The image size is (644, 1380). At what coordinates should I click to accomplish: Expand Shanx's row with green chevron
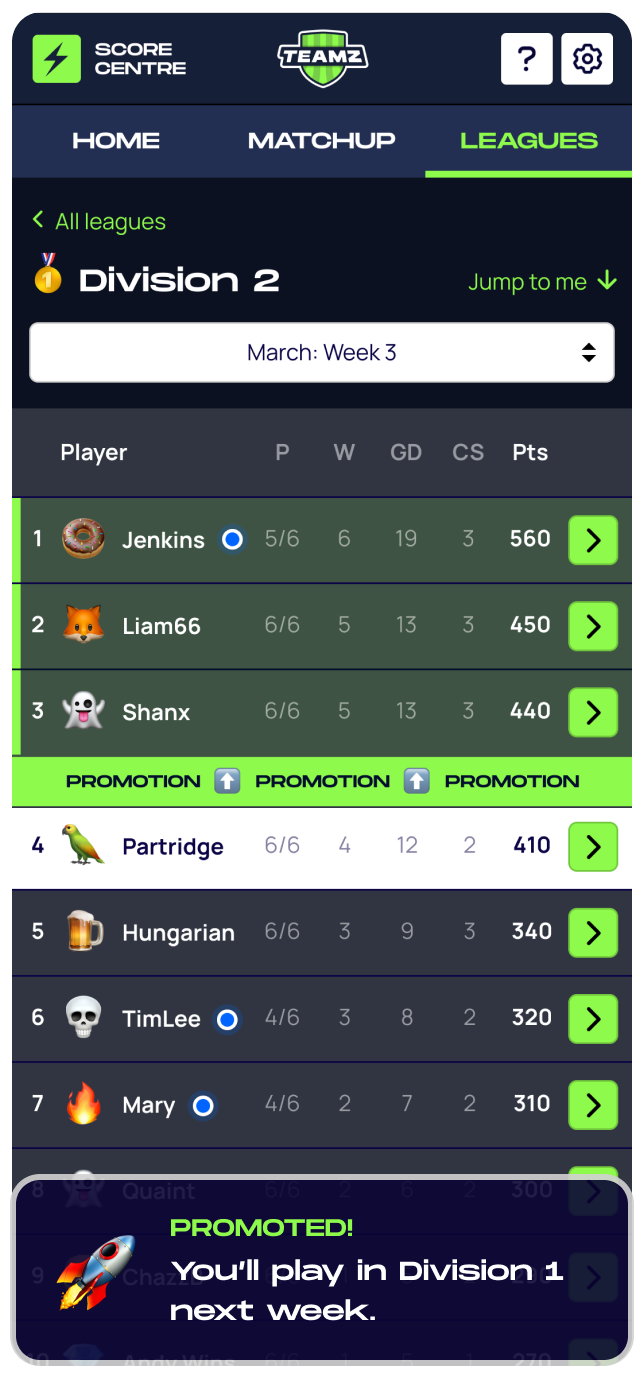[593, 712]
